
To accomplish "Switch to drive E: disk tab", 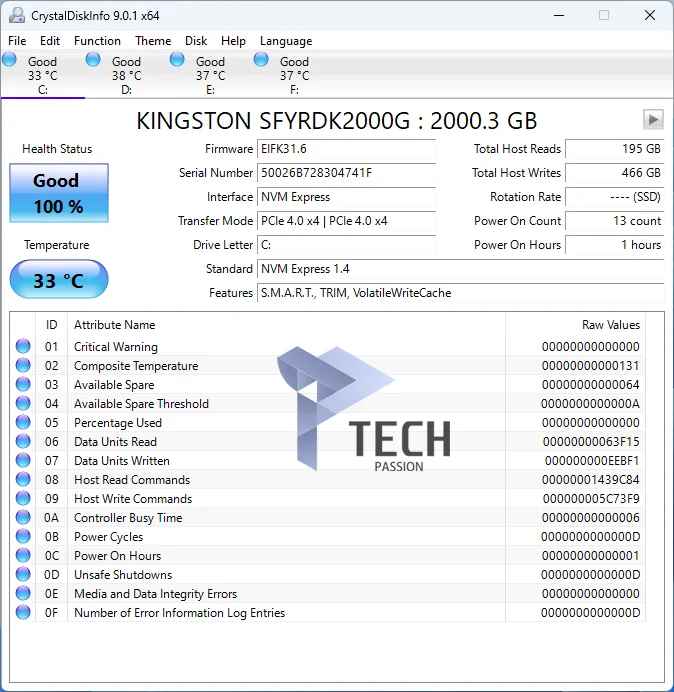I will 211,74.
